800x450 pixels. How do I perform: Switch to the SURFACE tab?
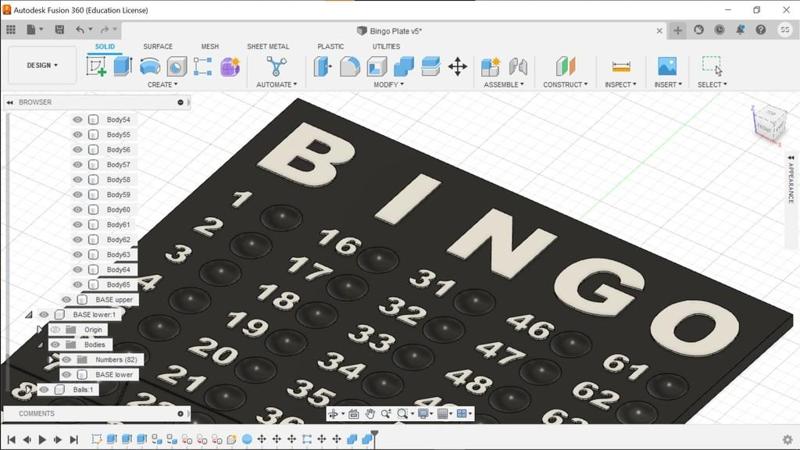157,47
